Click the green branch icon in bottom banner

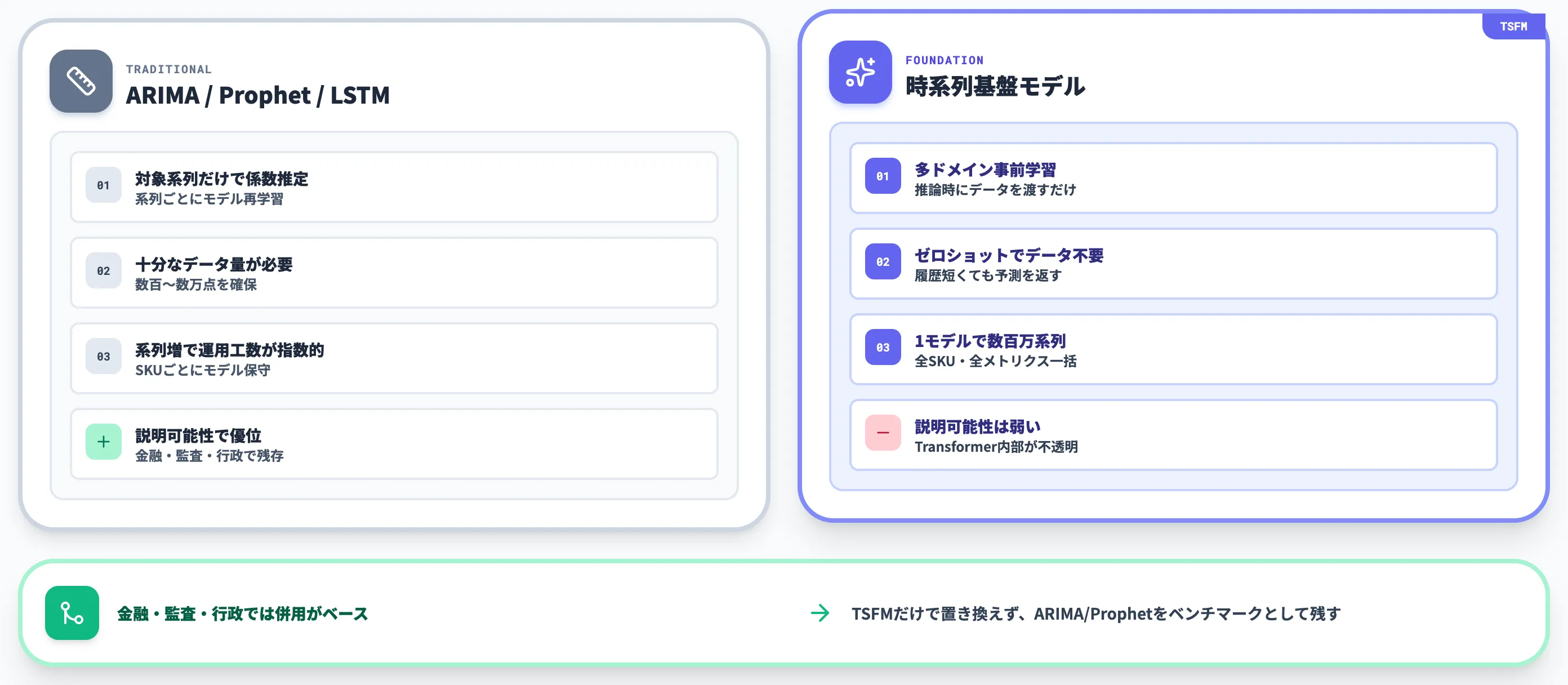(x=72, y=612)
